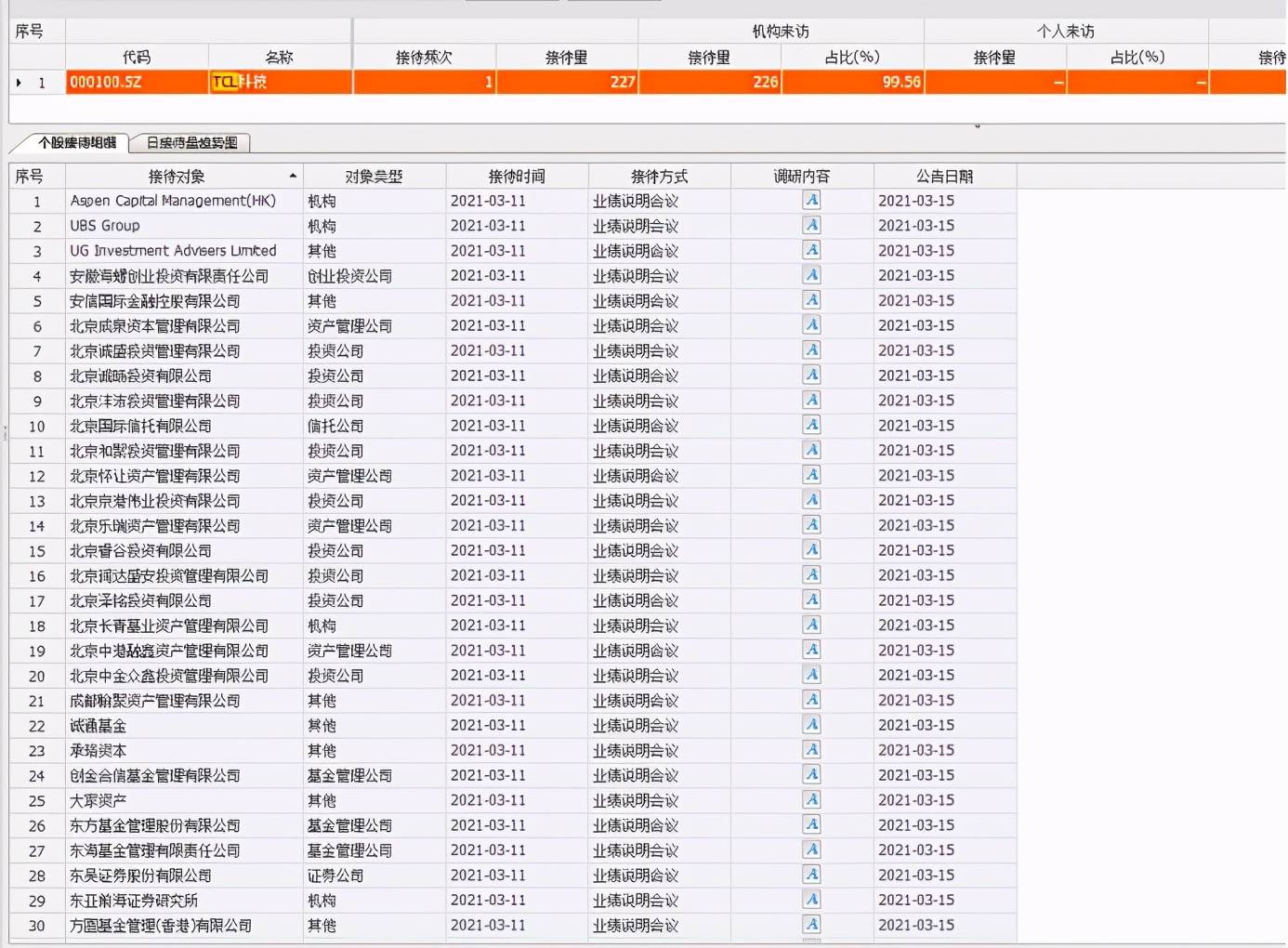Click the 调研内容 icon in row 12

pos(811,475)
